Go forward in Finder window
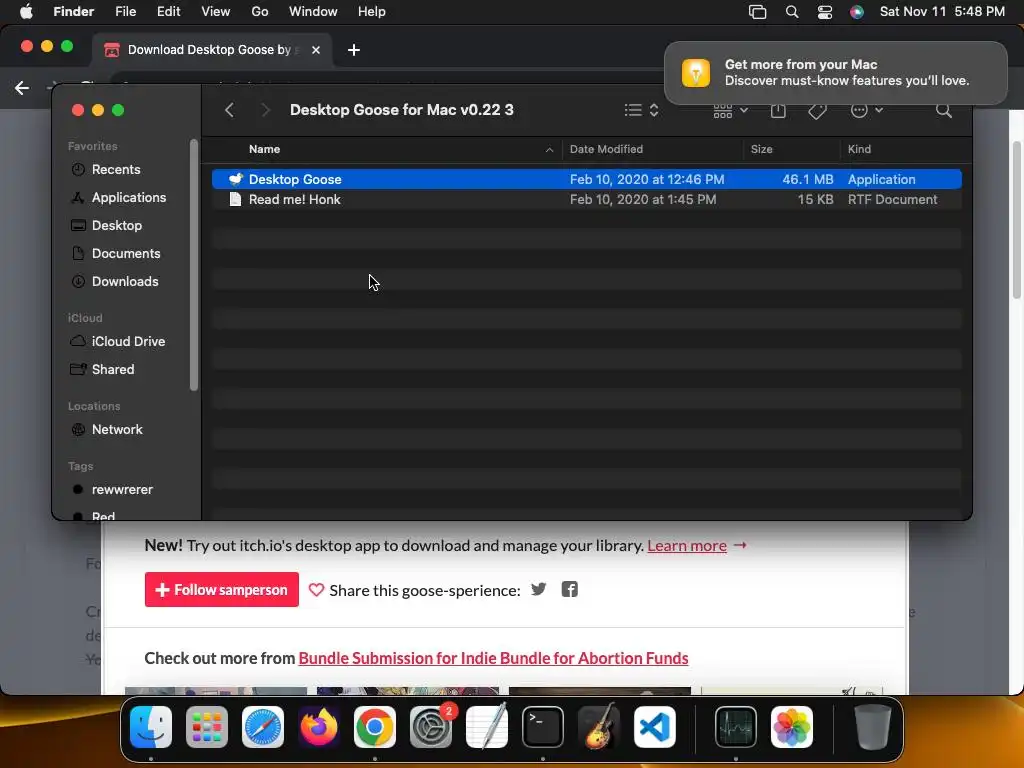The width and height of the screenshot is (1024, 768). (x=264, y=110)
